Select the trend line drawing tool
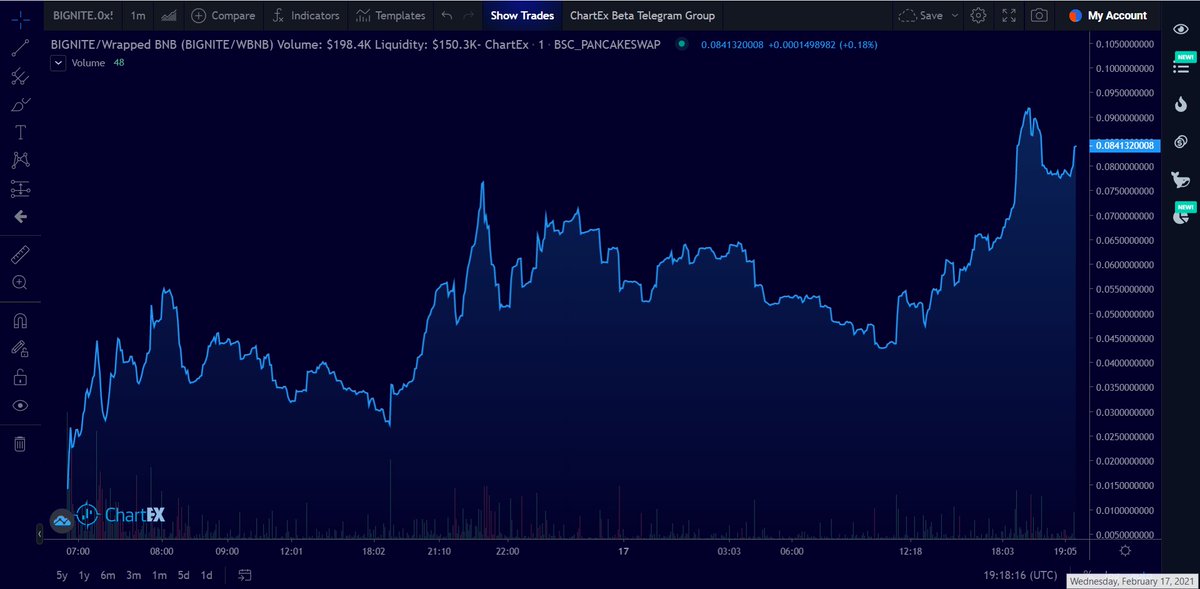The height and width of the screenshot is (589, 1200). 20,49
